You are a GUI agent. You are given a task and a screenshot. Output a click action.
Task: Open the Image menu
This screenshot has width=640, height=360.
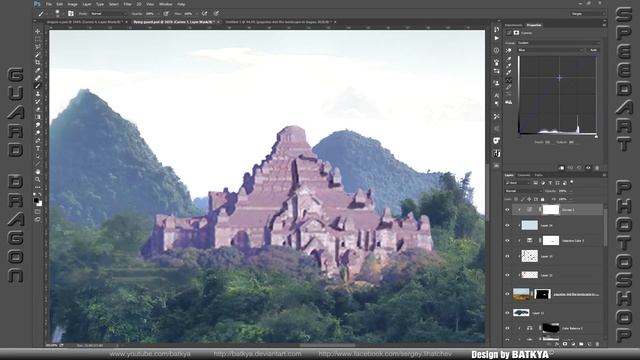click(72, 4)
